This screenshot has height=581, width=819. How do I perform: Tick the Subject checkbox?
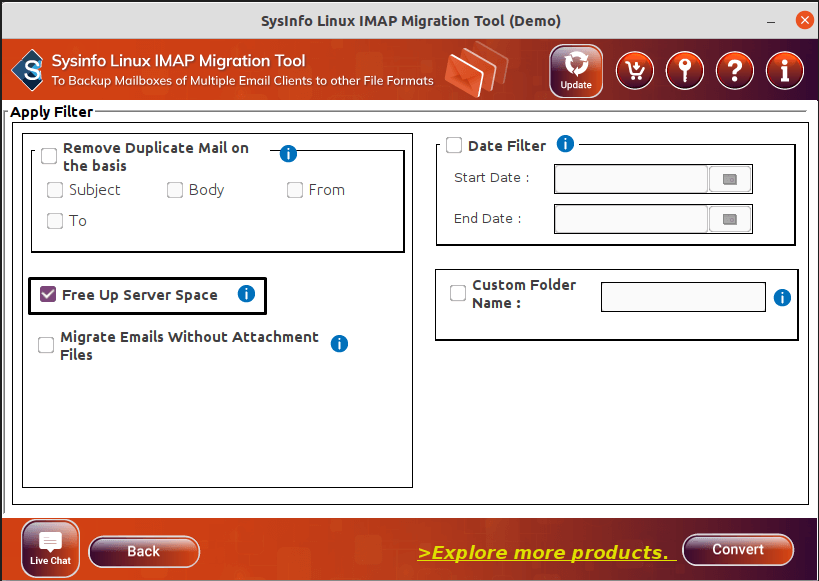(x=55, y=190)
